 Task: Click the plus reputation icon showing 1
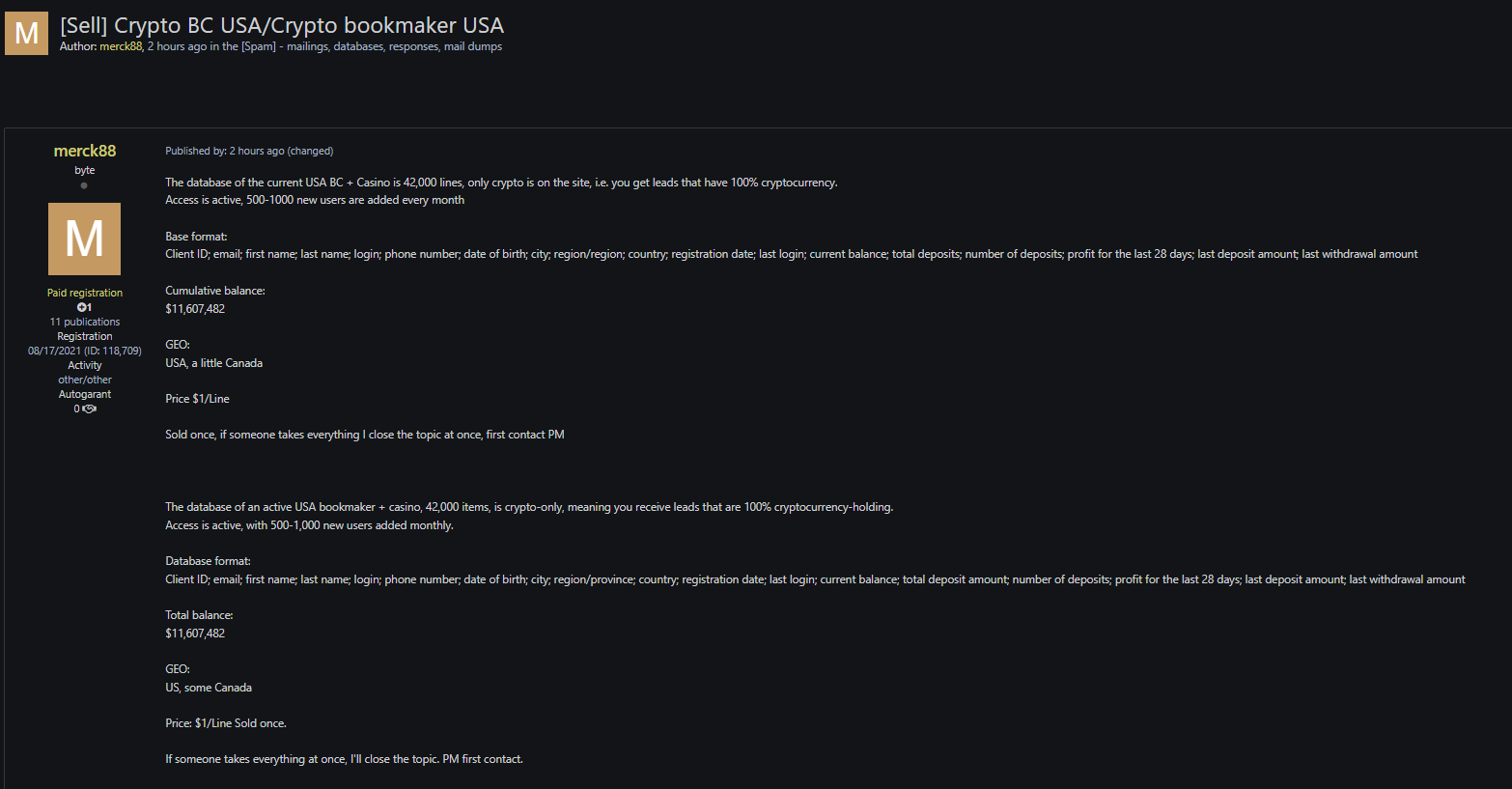point(84,307)
